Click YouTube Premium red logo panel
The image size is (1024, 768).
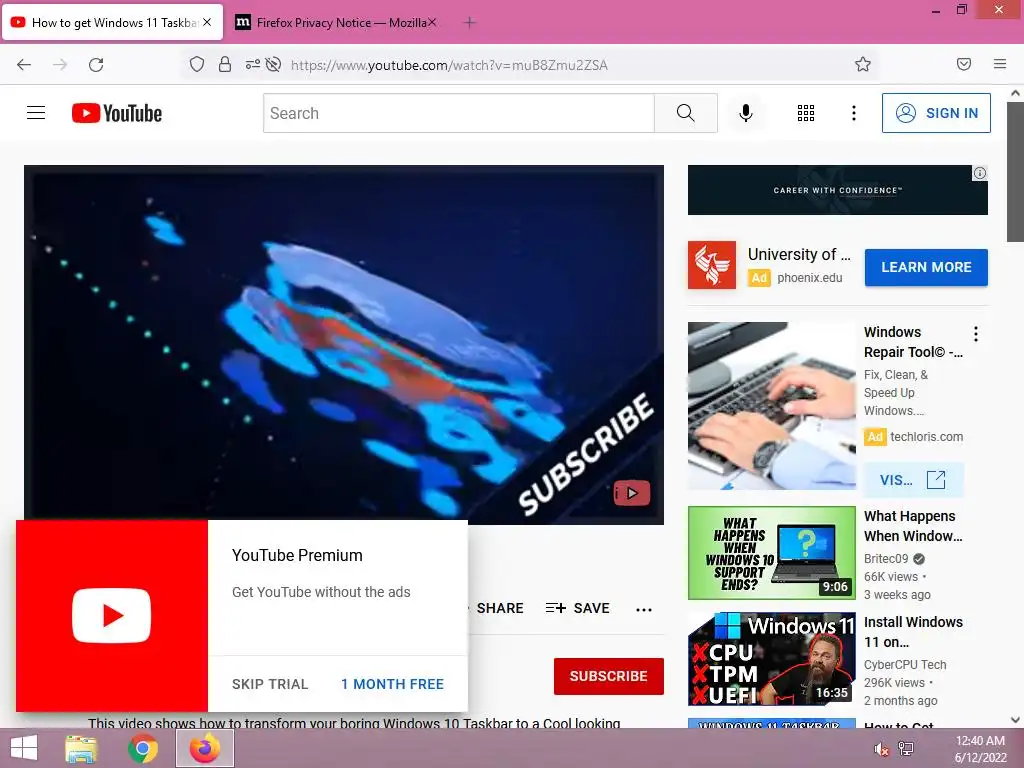pyautogui.click(x=112, y=616)
